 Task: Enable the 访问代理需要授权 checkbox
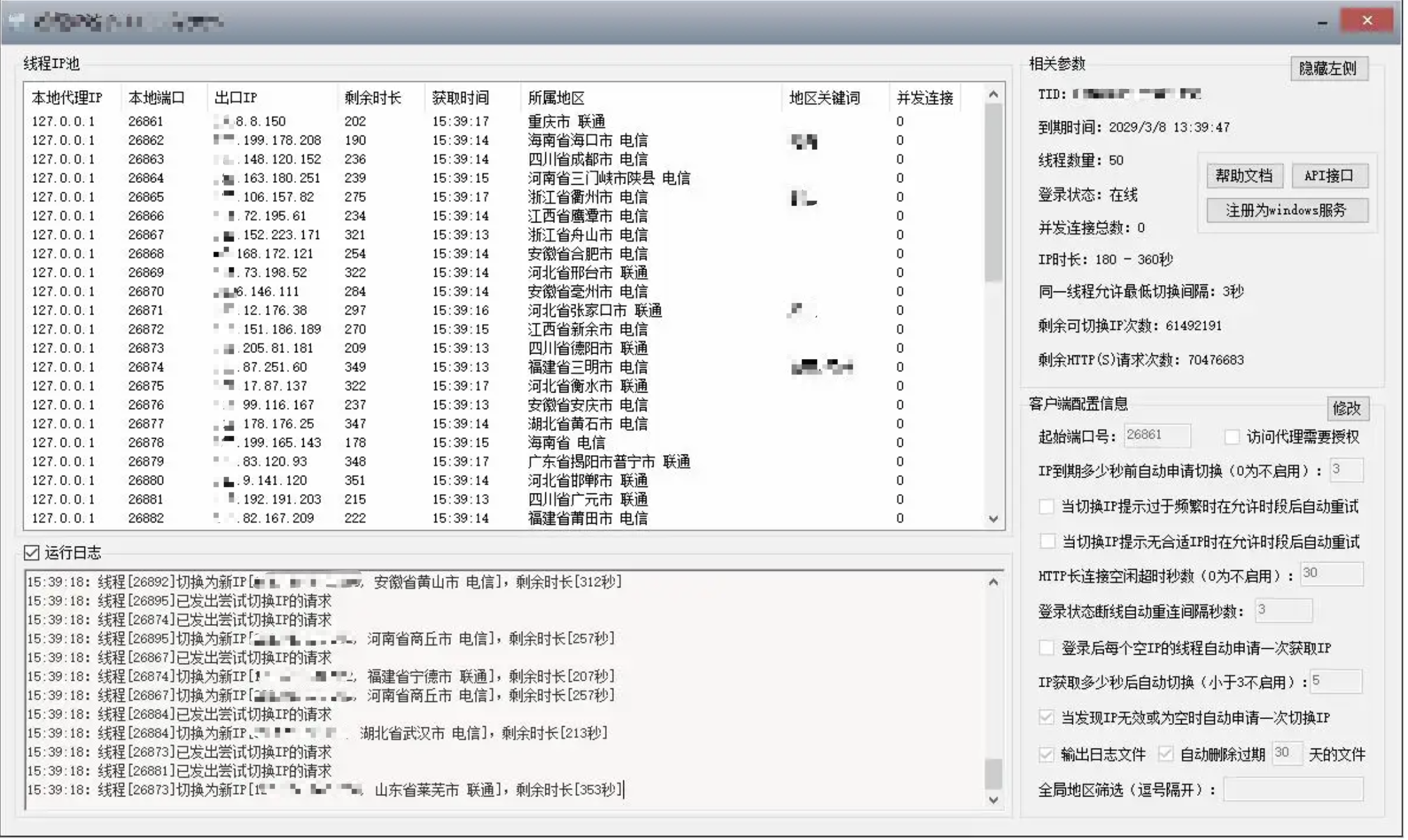coord(1231,437)
